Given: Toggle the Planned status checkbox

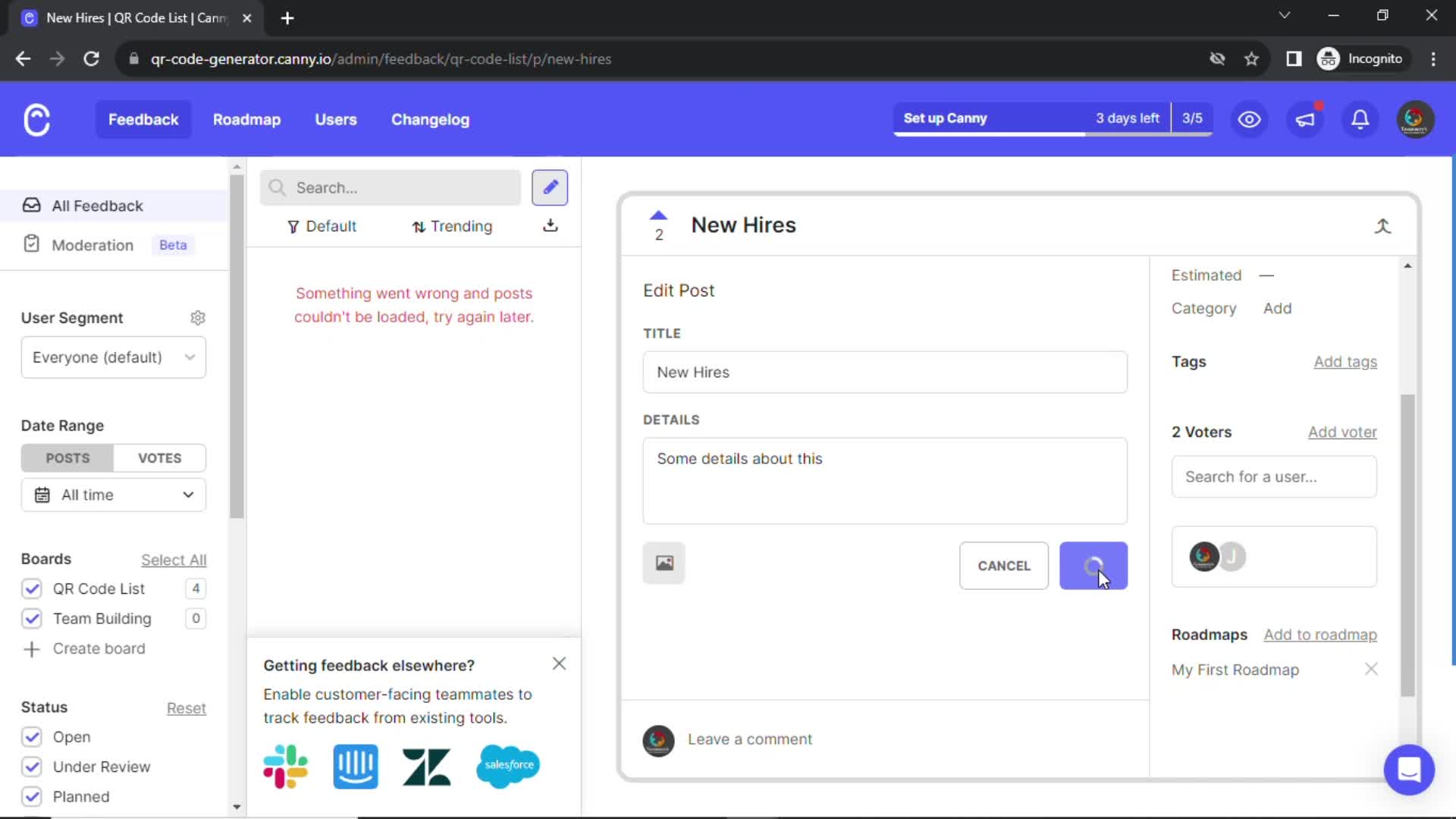Looking at the screenshot, I should pos(32,796).
